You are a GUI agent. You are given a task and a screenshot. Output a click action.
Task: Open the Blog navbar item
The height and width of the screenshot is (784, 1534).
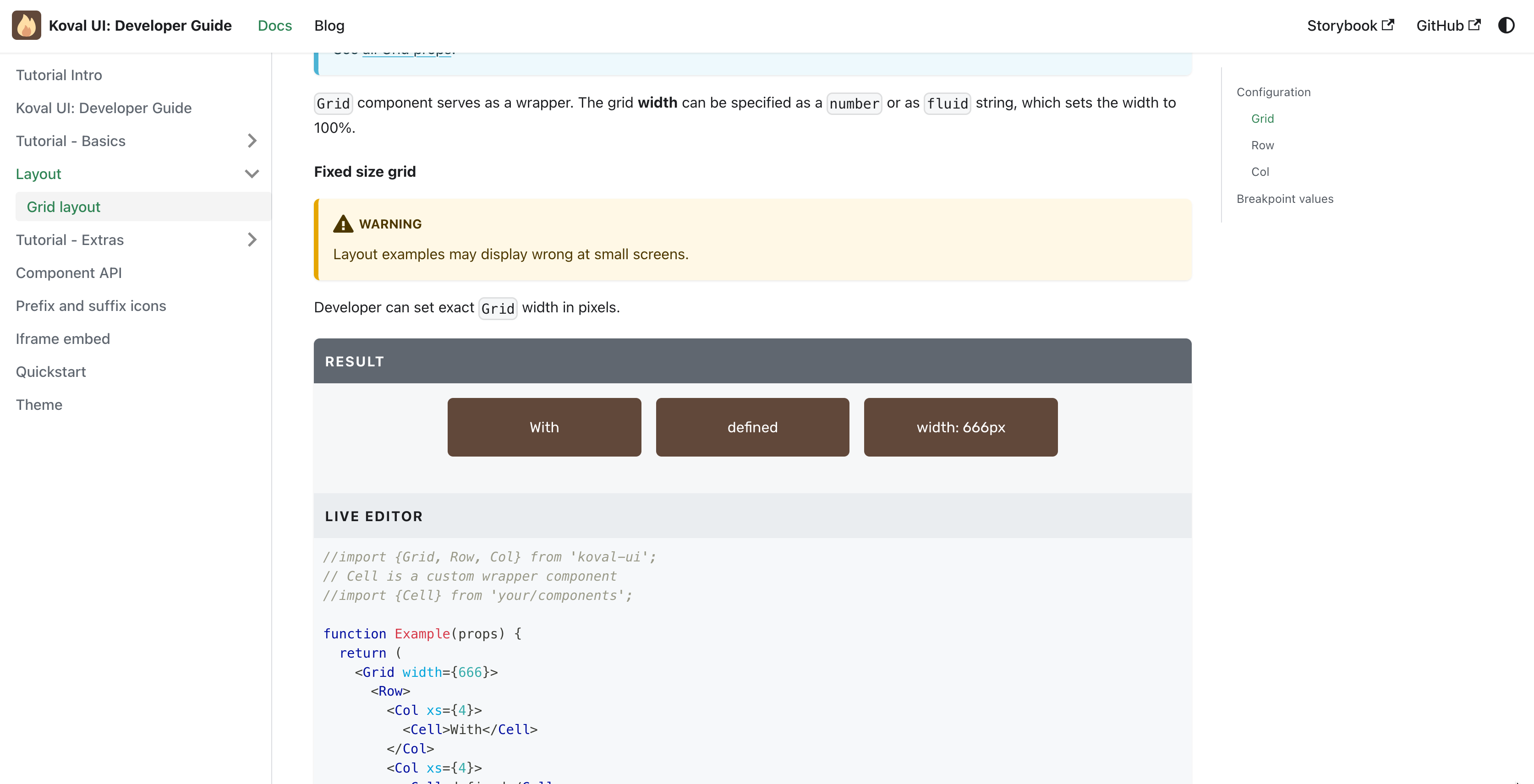point(329,26)
